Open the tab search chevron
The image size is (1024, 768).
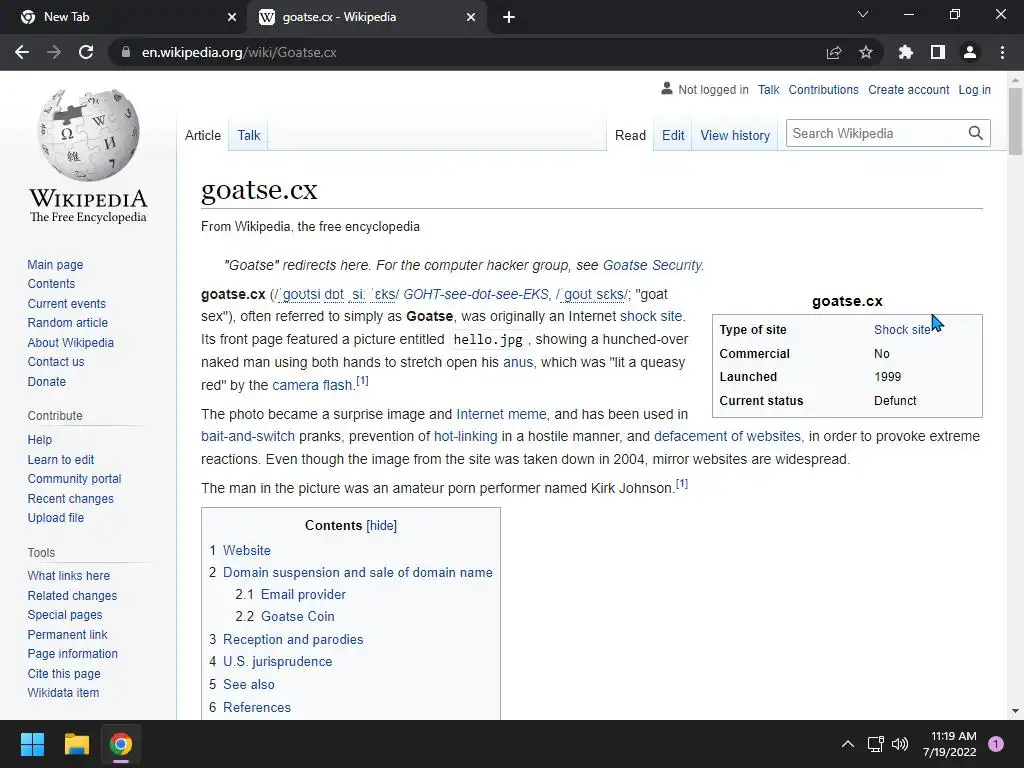[x=863, y=14]
